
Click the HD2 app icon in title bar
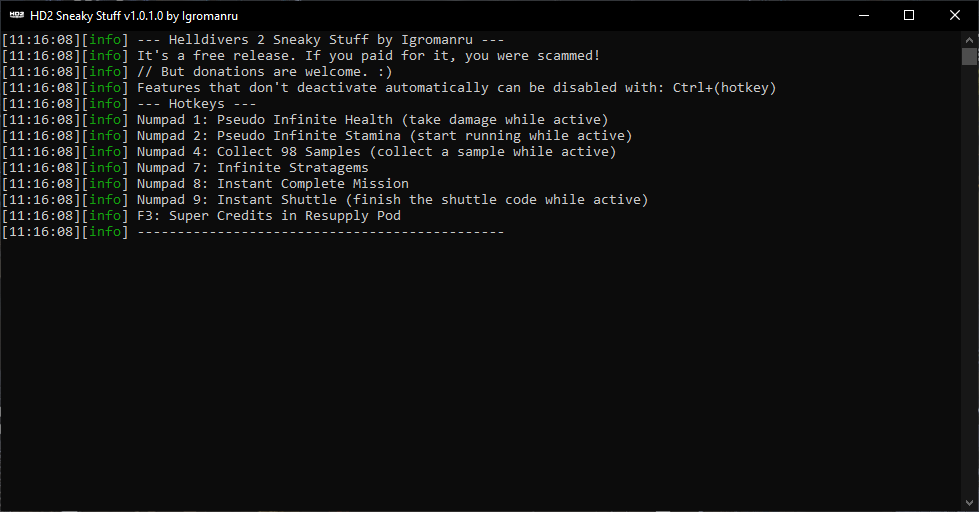pyautogui.click(x=17, y=15)
